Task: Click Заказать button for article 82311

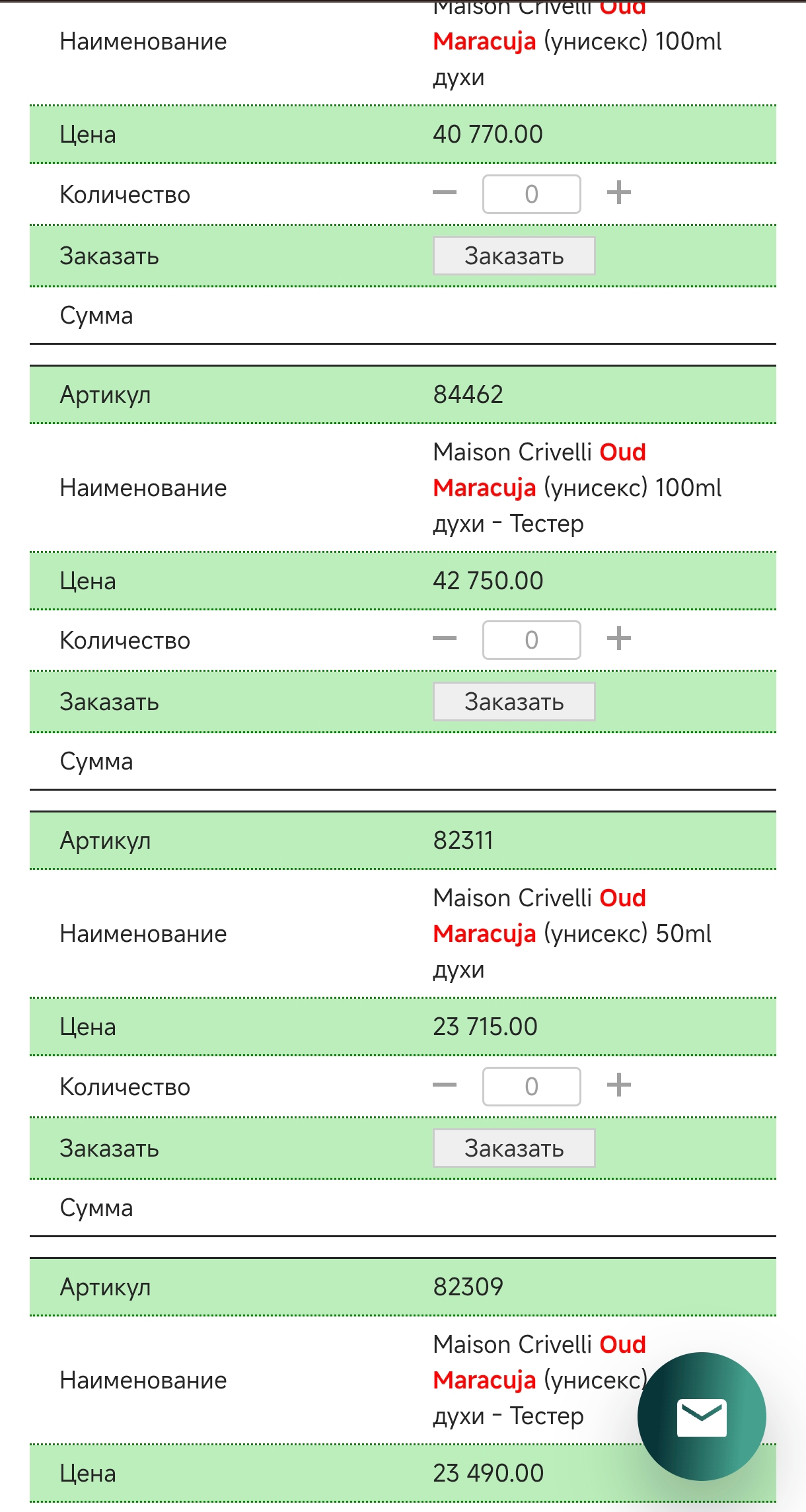Action: pyautogui.click(x=514, y=1148)
